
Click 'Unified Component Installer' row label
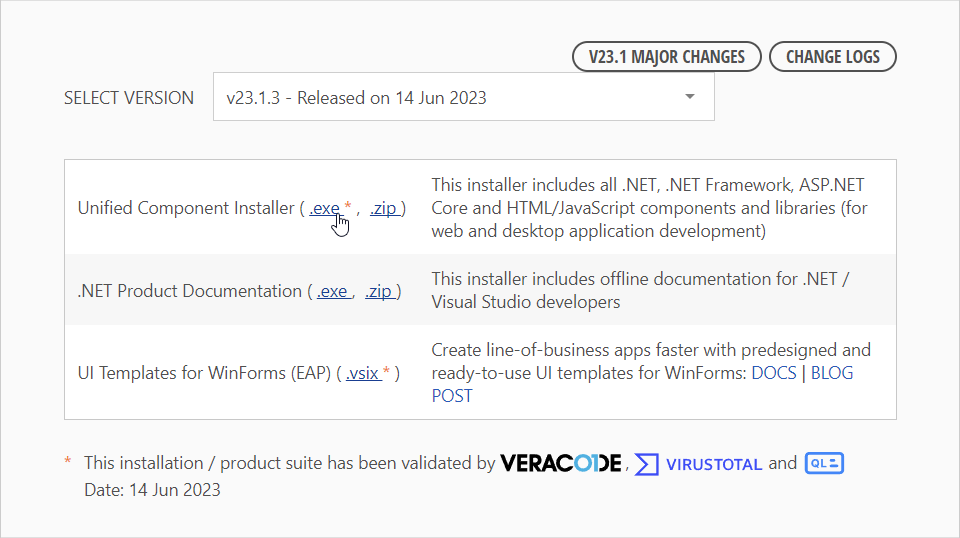tap(186, 208)
